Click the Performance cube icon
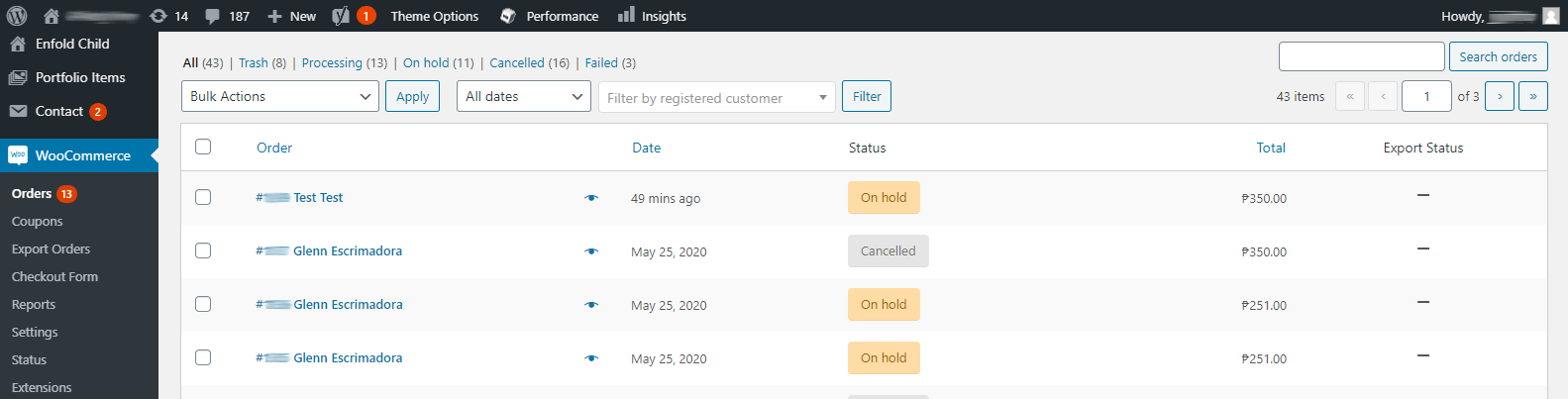1568x399 pixels. [508, 16]
